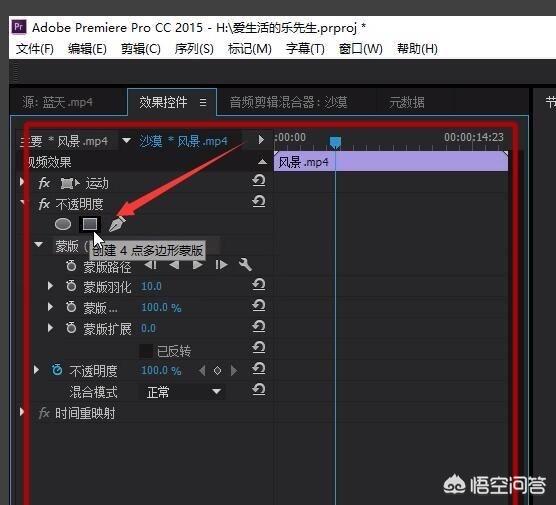This screenshot has width=556, height=505.
Task: Click the 蒙版扩展 value 0.0
Action: click(148, 328)
